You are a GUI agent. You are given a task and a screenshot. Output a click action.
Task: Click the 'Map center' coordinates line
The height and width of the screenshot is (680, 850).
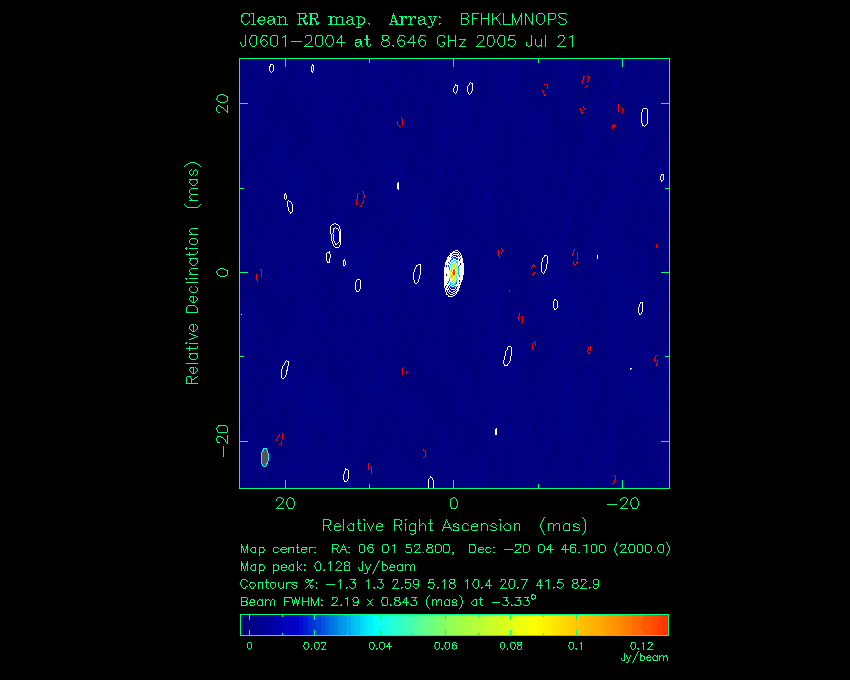(x=455, y=549)
